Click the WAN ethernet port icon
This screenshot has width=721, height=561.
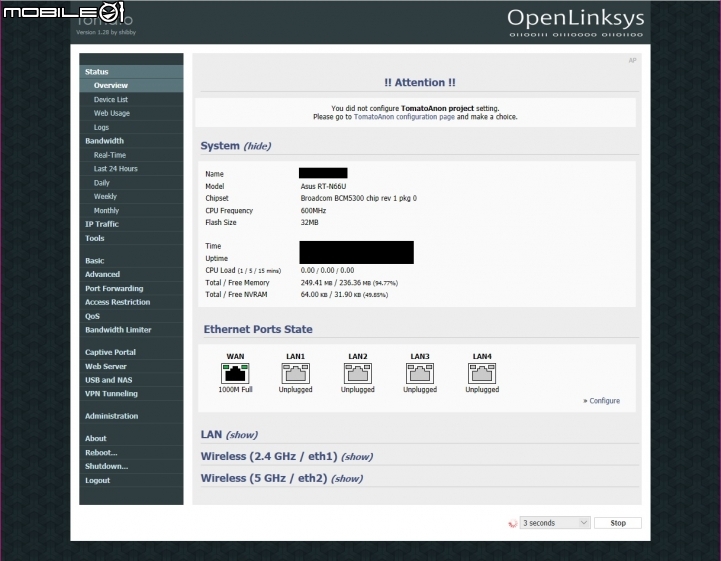click(x=235, y=373)
